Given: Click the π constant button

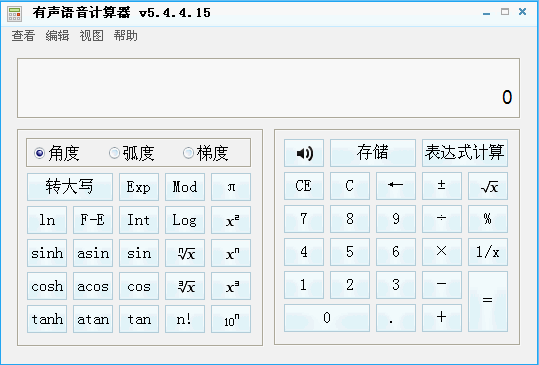Looking at the screenshot, I should [231, 187].
